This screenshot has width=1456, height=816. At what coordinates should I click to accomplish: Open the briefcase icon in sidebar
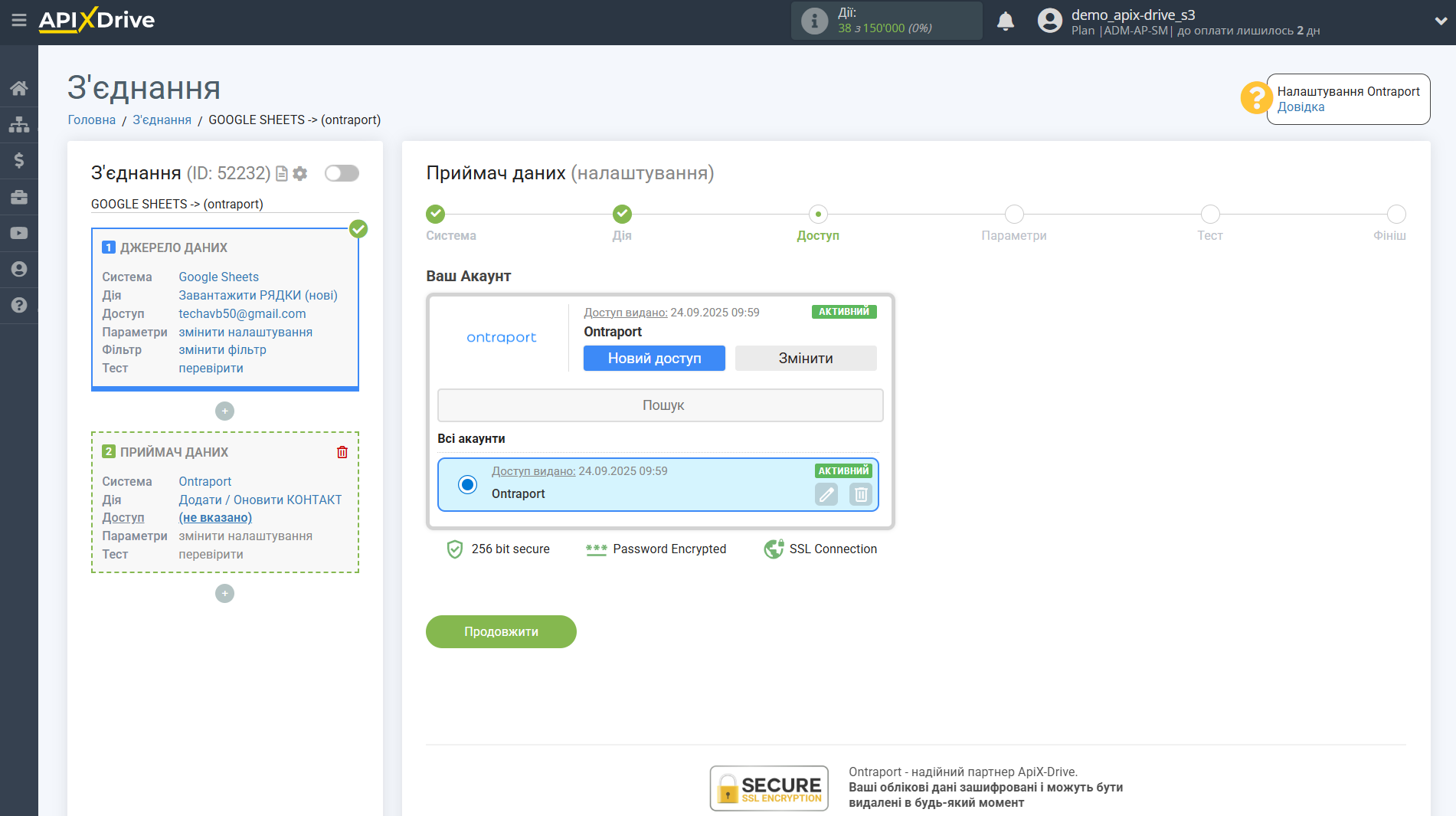point(18,197)
